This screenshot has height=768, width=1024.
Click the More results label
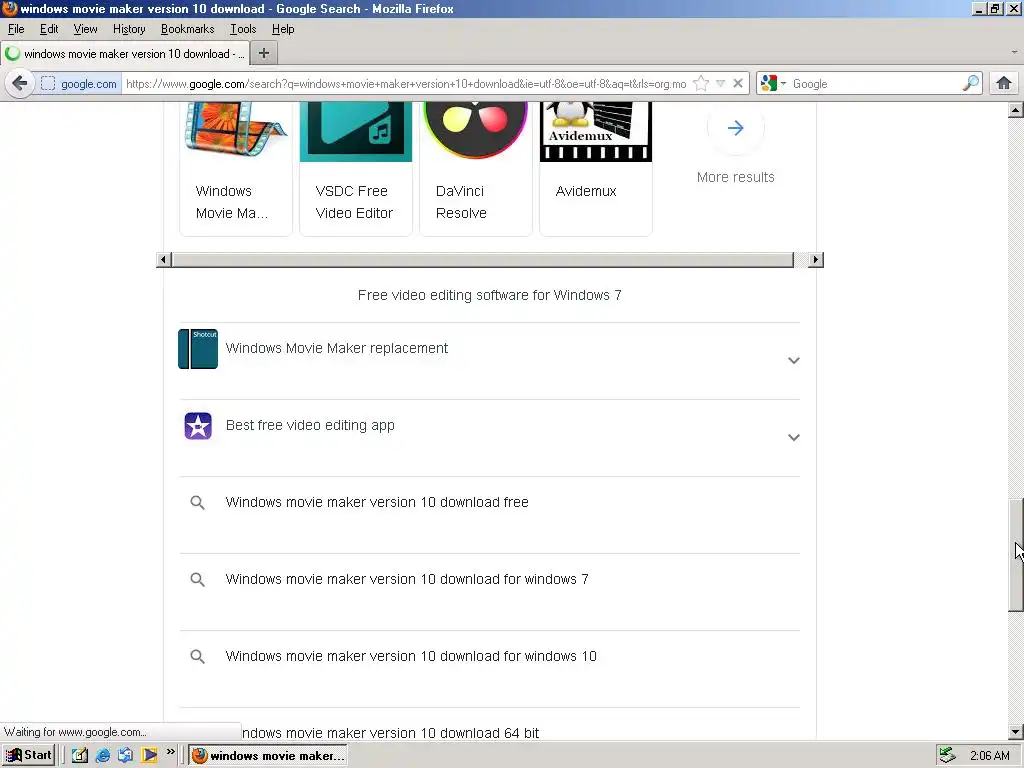coord(735,177)
